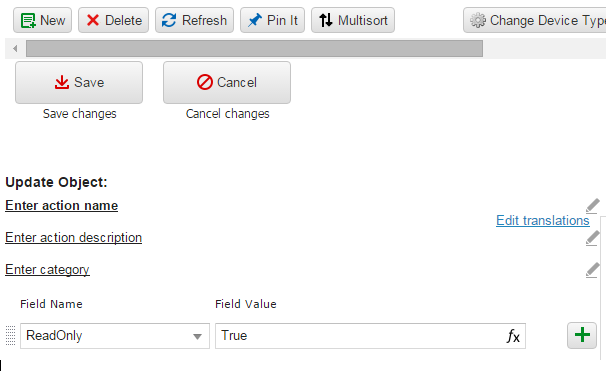Click the Enter category link
The image size is (606, 371).
[47, 270]
